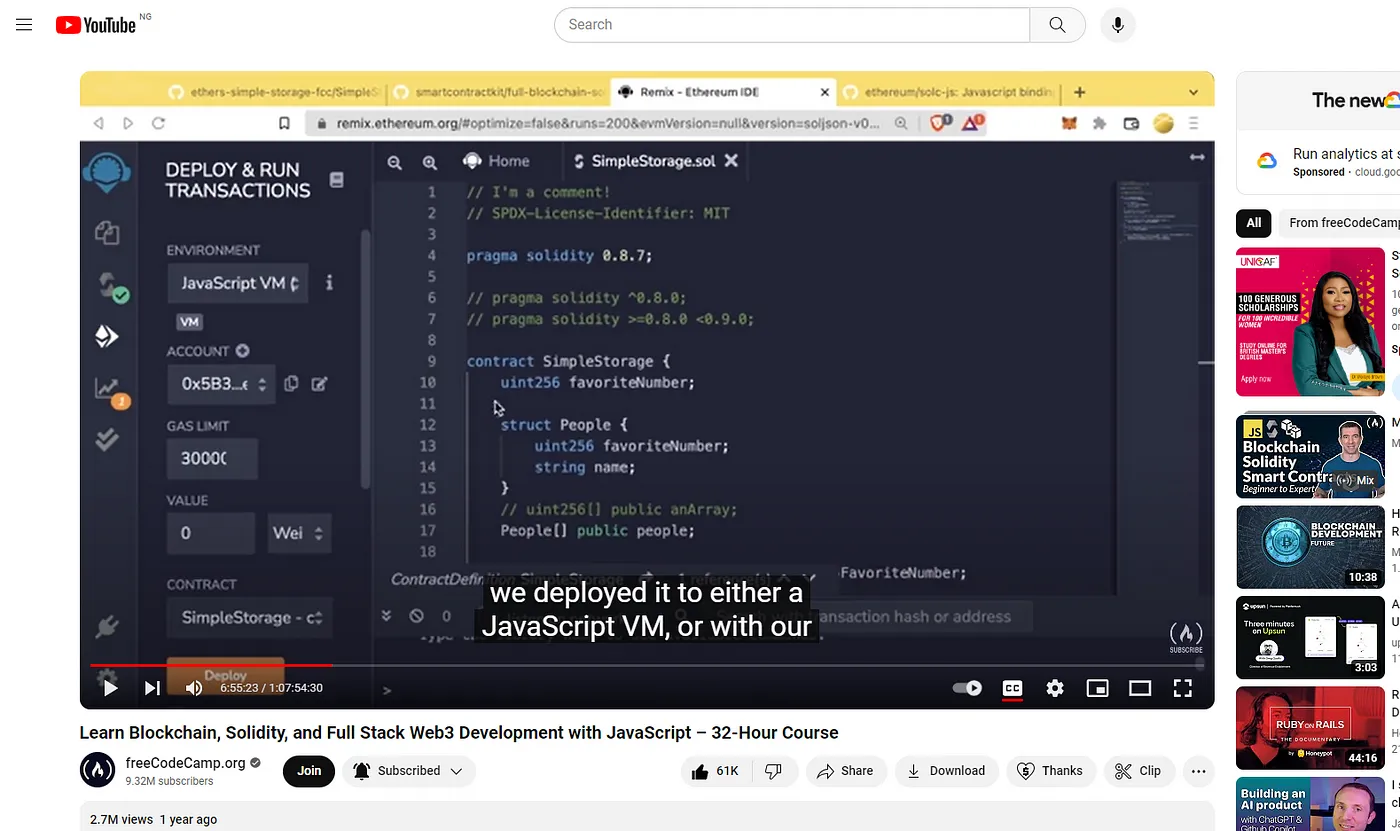Select the From freeCodeCamp filter chip
The image size is (1400, 831).
(1342, 222)
